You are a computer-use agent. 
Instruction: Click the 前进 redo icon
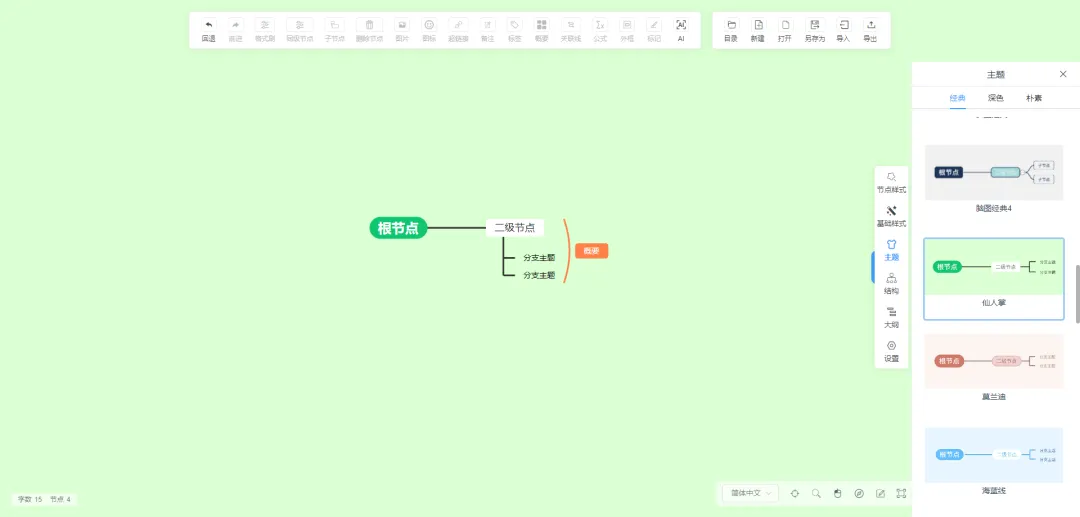(236, 25)
